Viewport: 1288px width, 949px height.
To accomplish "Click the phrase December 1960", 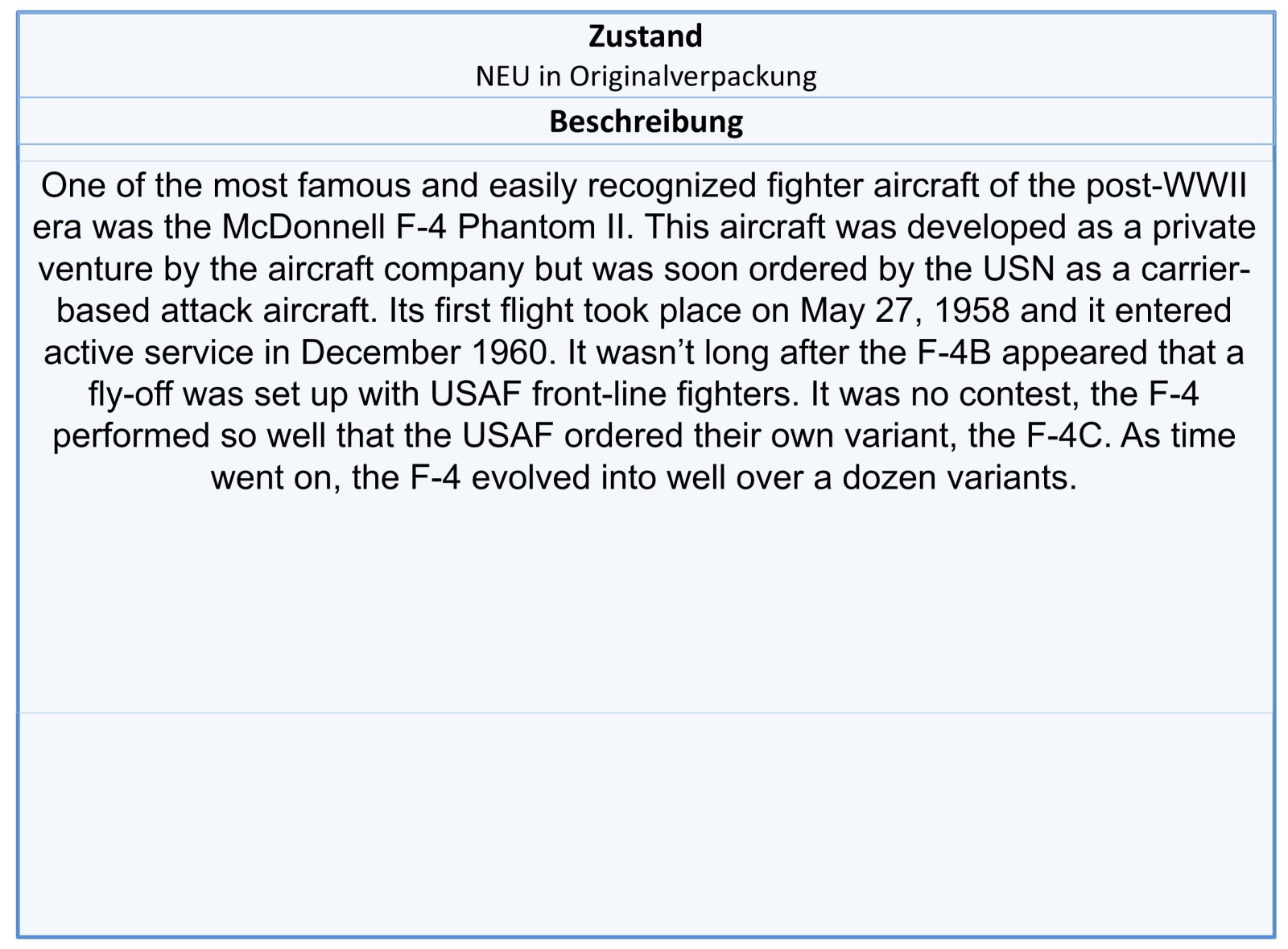I will click(428, 353).
